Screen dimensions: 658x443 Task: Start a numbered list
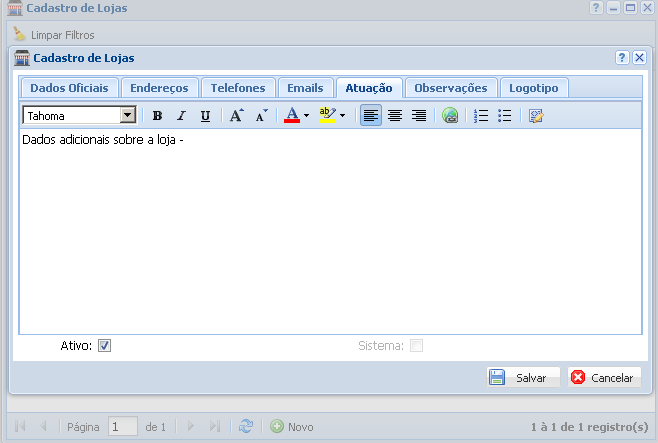(x=481, y=116)
